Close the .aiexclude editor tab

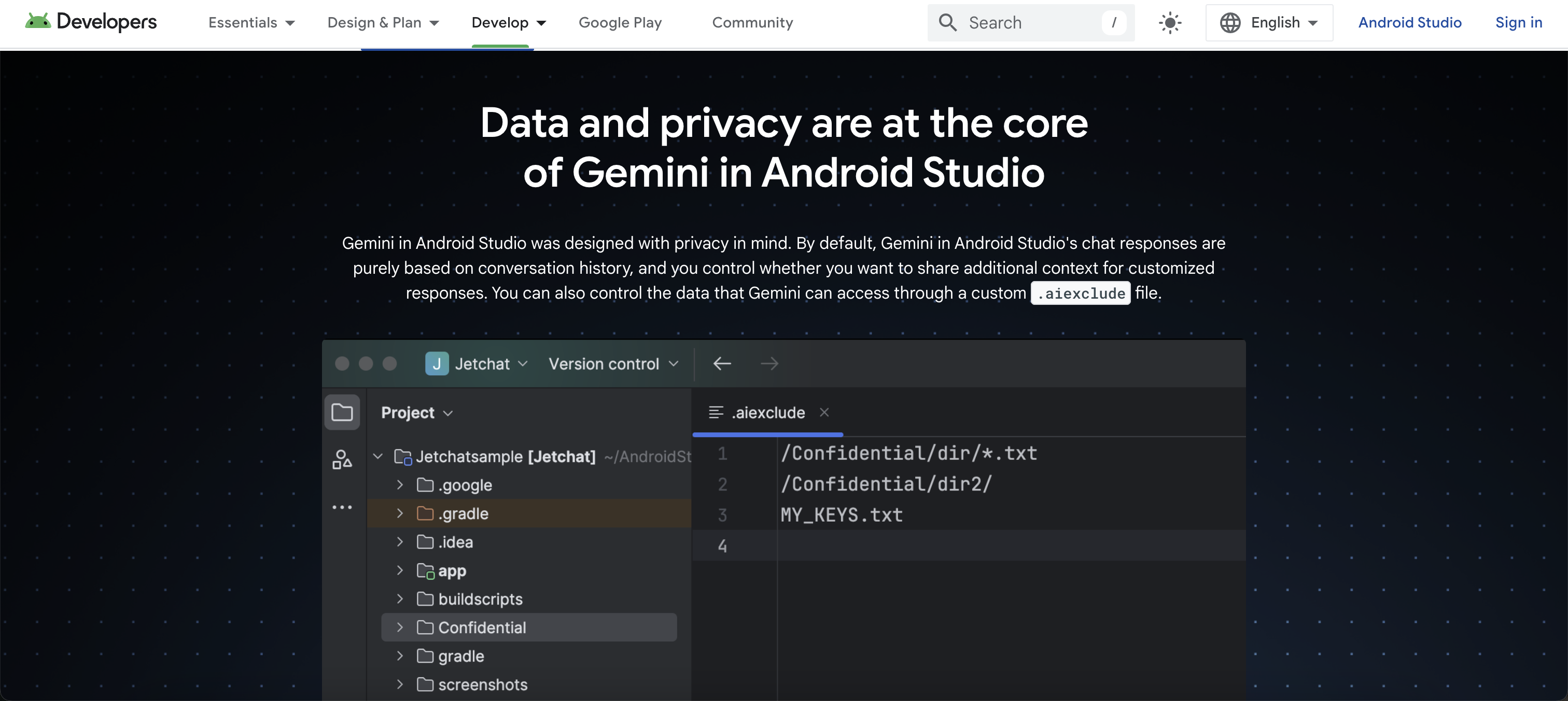[824, 413]
